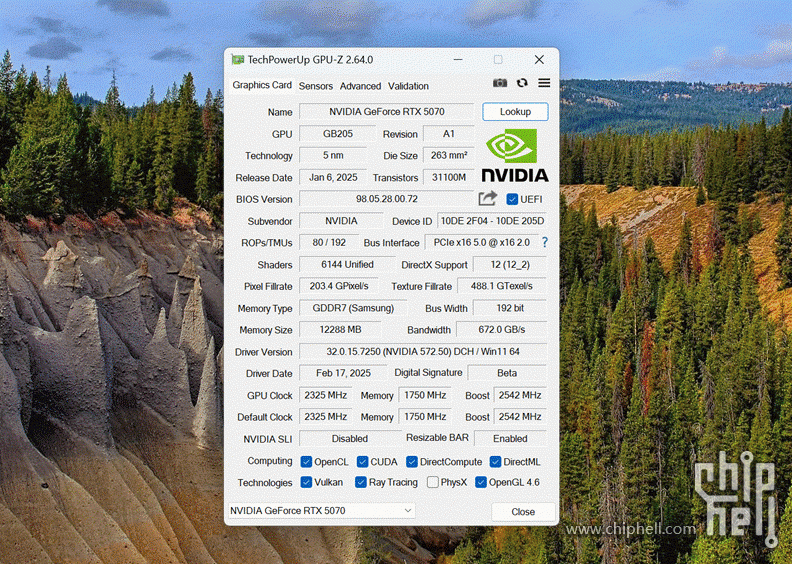Screen dimensions: 792x564
Task: Click the Shaders value 6144 Unified
Action: pos(347,265)
